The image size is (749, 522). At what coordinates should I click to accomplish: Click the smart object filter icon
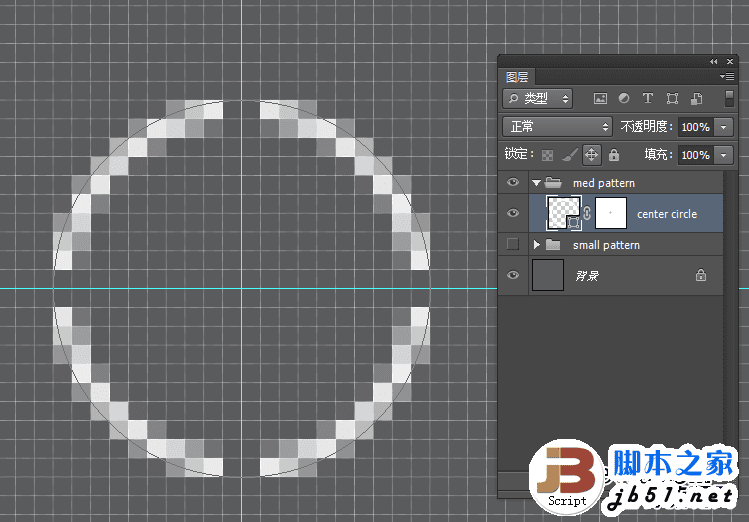(695, 99)
